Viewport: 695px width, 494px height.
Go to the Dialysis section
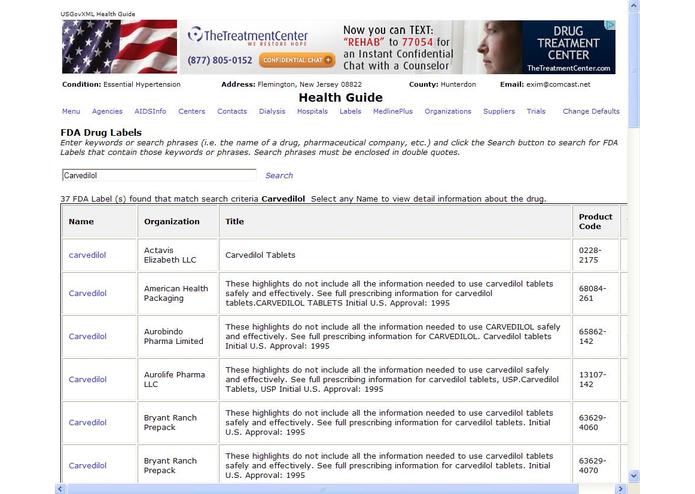pos(272,111)
